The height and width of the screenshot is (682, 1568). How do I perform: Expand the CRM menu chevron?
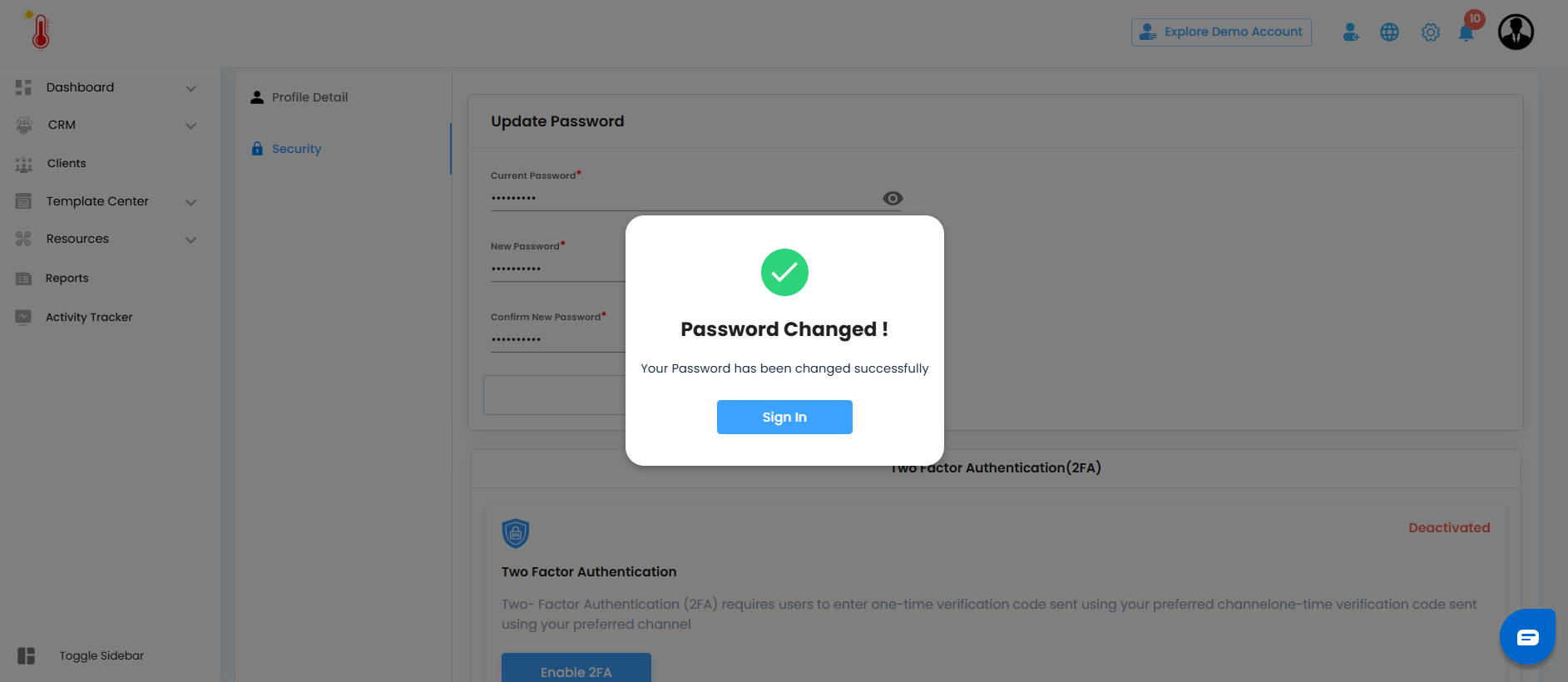coord(190,126)
